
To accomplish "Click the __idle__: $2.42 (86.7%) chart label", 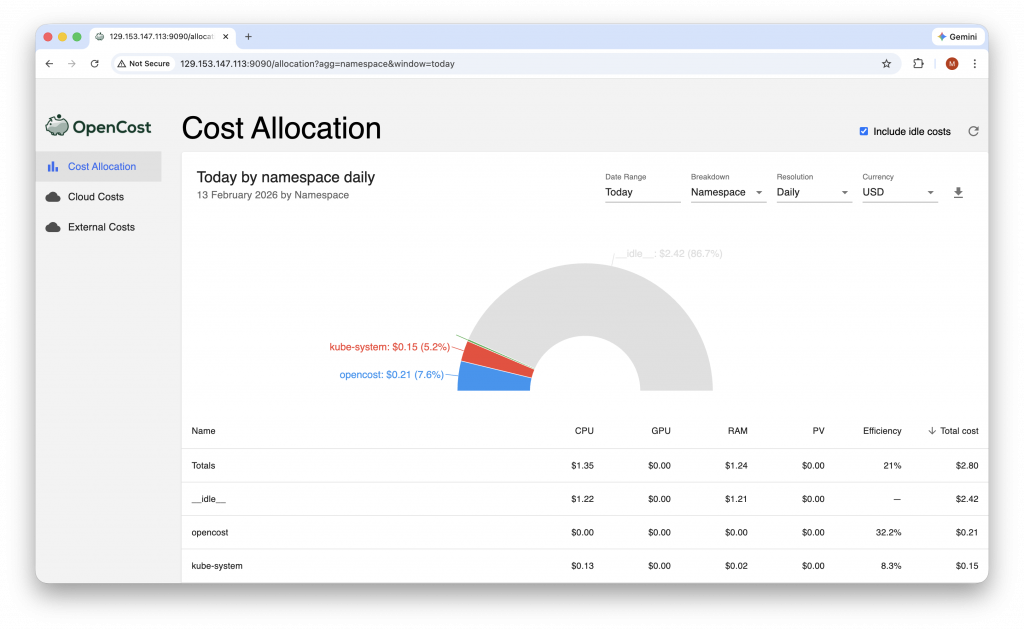I will [669, 253].
